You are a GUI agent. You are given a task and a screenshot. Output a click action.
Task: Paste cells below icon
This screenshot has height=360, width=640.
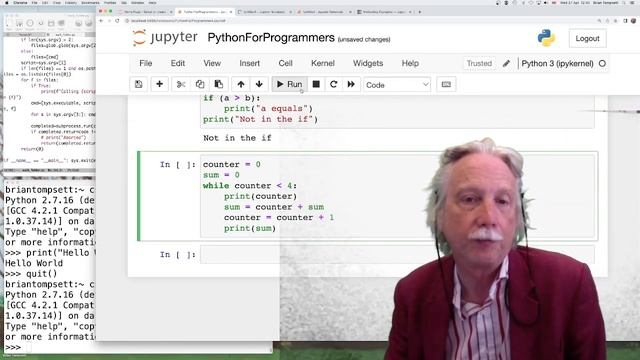tap(219, 84)
